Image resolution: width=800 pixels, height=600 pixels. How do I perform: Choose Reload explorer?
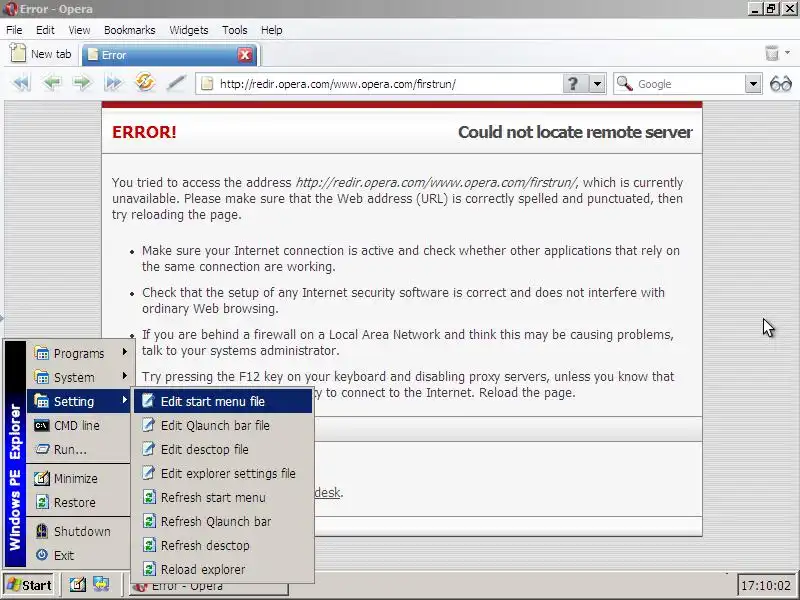[223, 569]
